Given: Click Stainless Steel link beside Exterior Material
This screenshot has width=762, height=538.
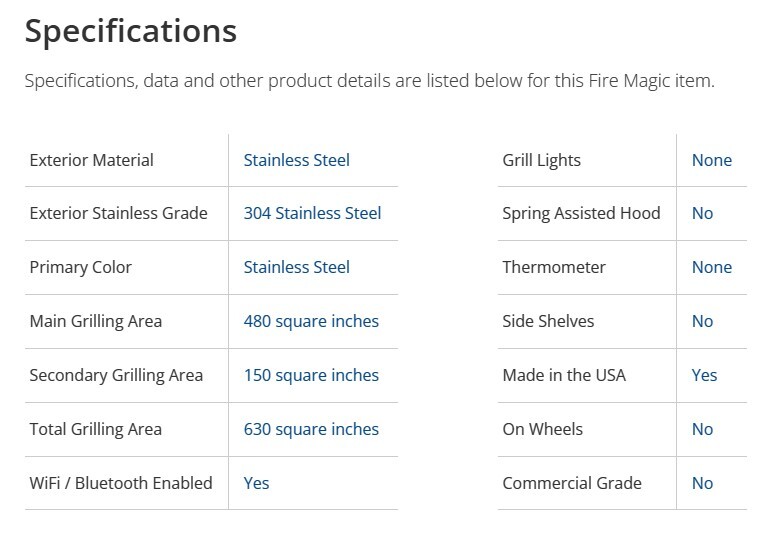Looking at the screenshot, I should click(296, 160).
